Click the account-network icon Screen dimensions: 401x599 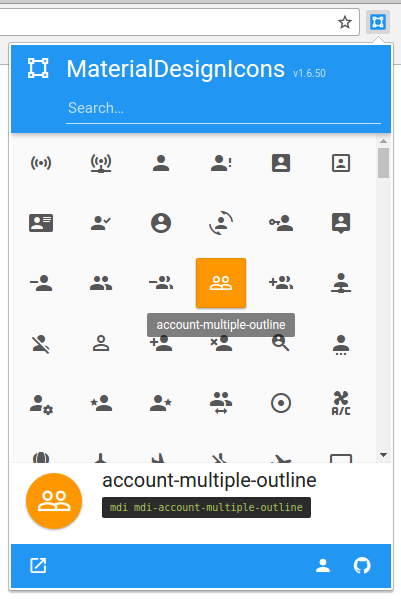pos(341,283)
